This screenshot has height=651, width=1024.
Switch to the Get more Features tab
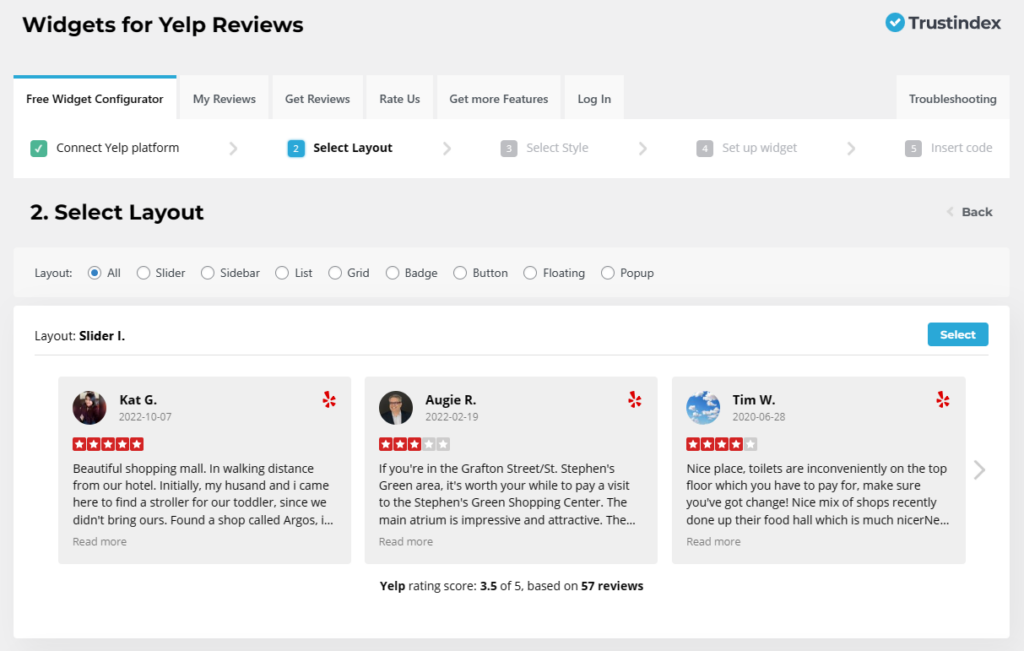[x=498, y=98]
